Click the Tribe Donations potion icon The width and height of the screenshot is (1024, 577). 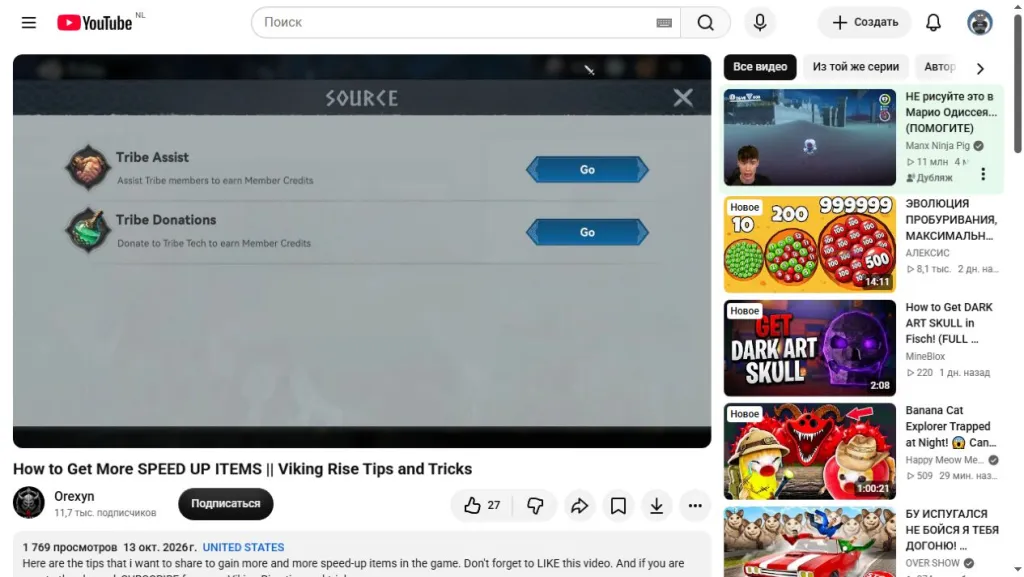[88, 230]
